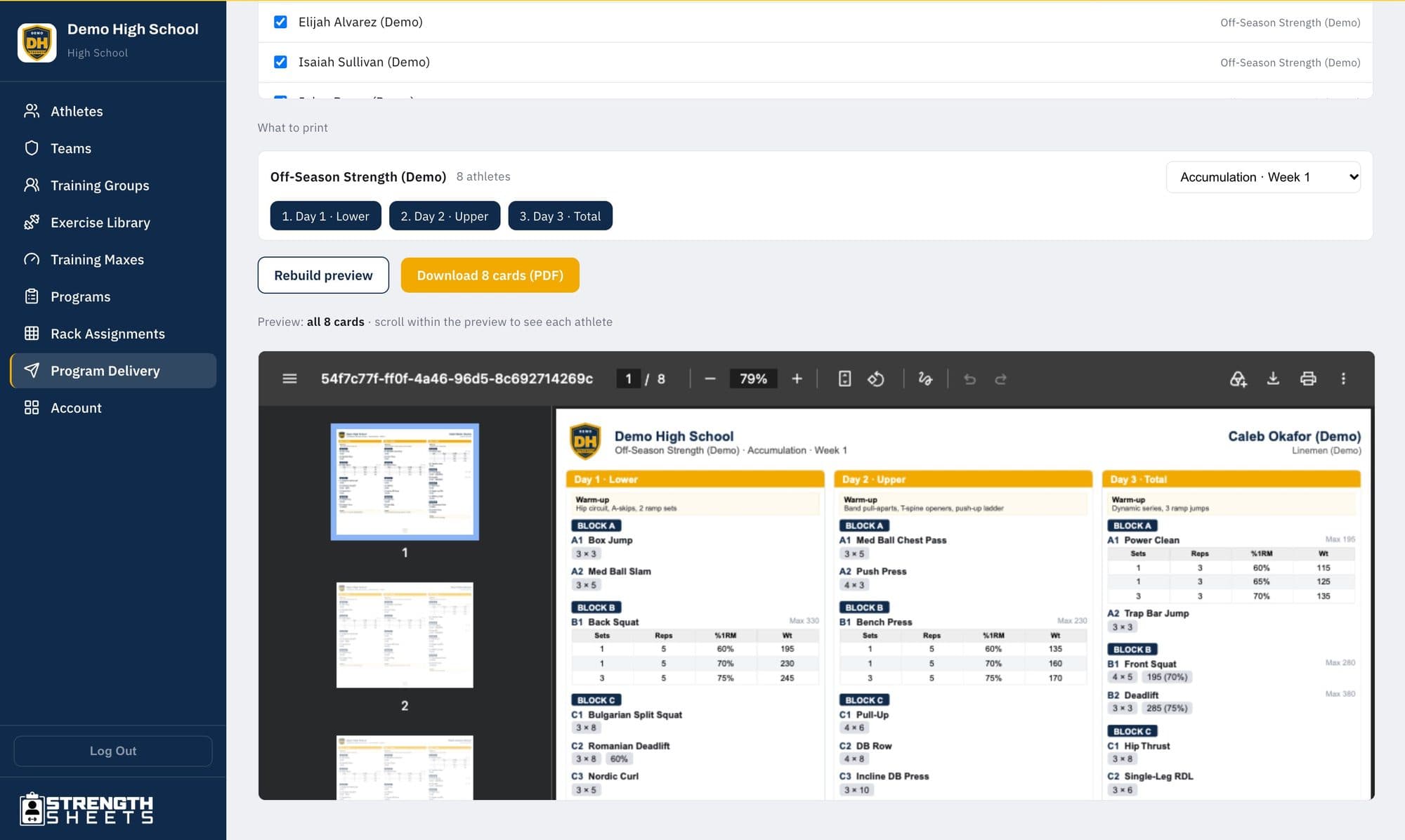The height and width of the screenshot is (840, 1405).
Task: Click the Training Maxes gauge icon
Action: pos(32,259)
